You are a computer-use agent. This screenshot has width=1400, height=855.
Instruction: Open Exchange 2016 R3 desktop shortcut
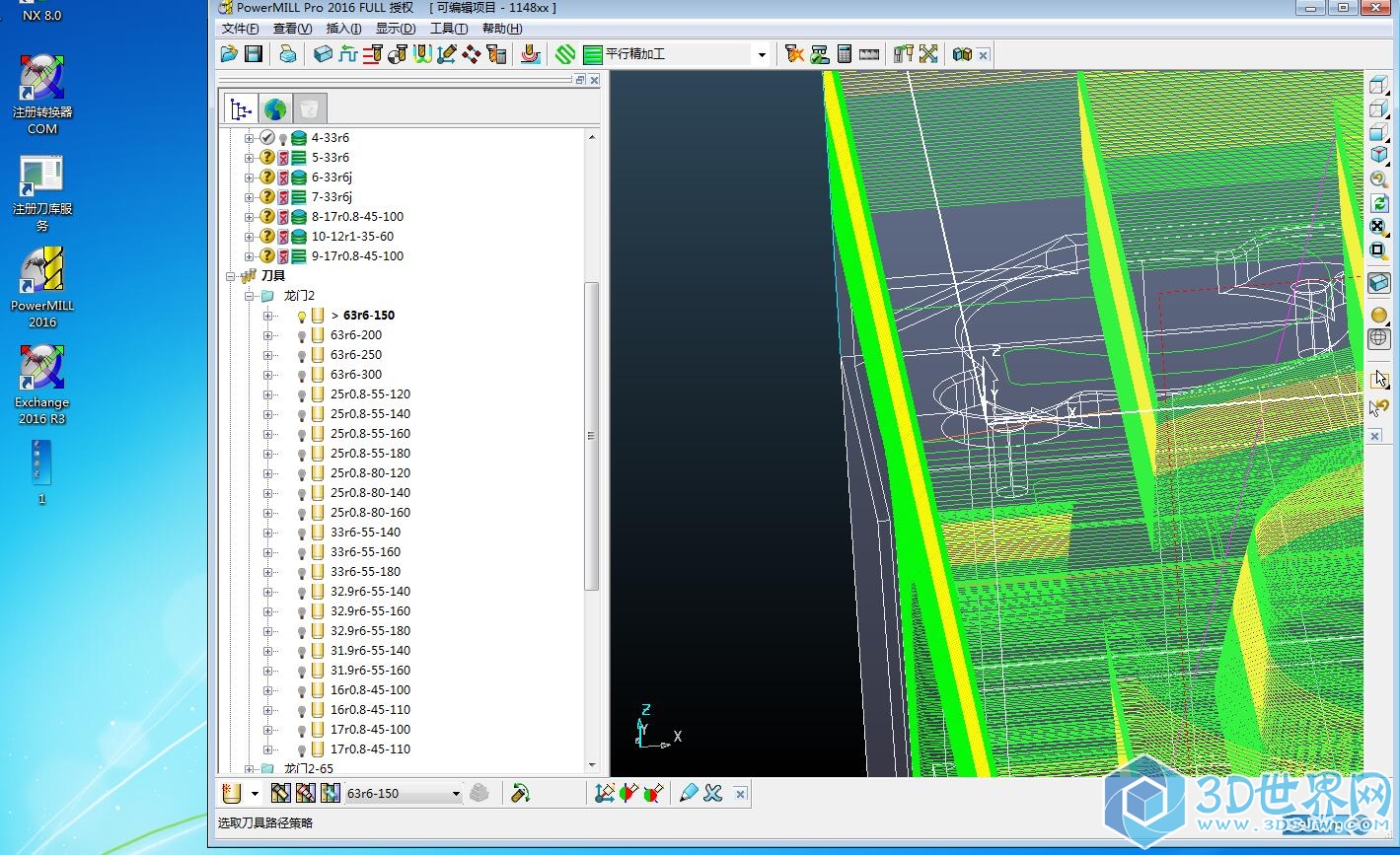tap(42, 385)
